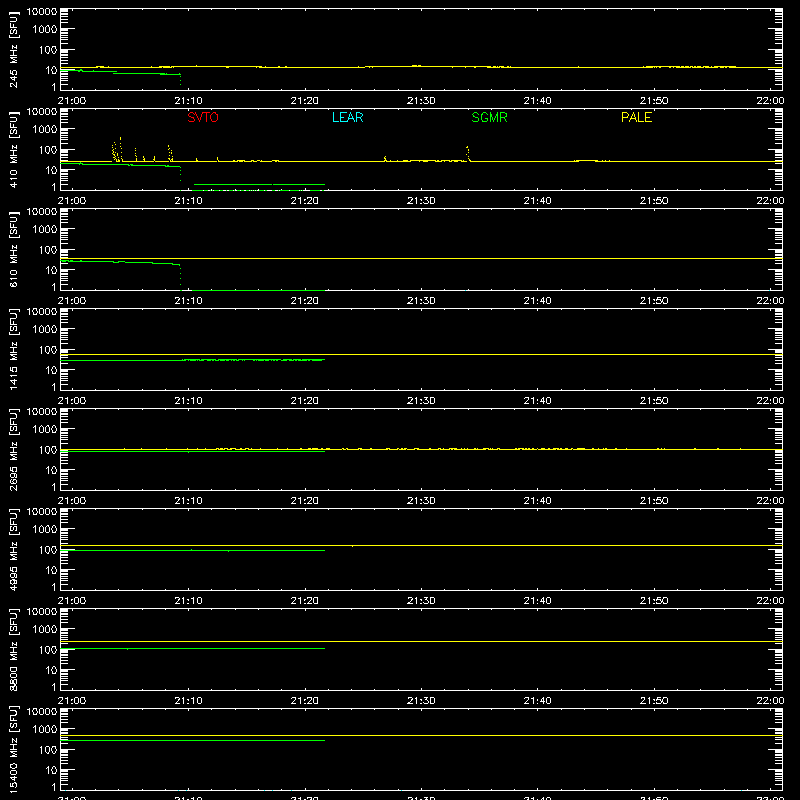Click the 100 y-axis label of 610 MHz plot

(x=48, y=249)
